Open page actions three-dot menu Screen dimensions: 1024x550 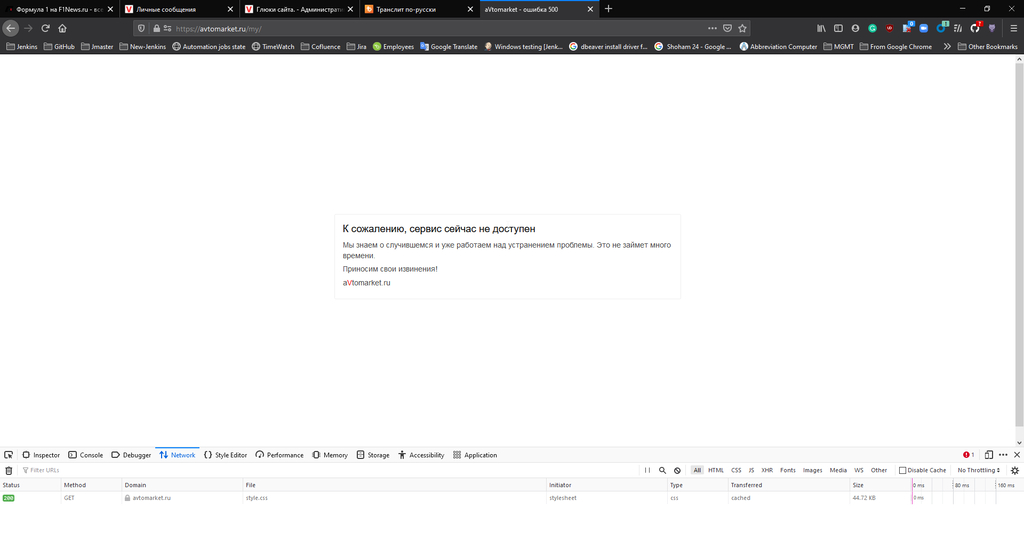[x=712, y=28]
